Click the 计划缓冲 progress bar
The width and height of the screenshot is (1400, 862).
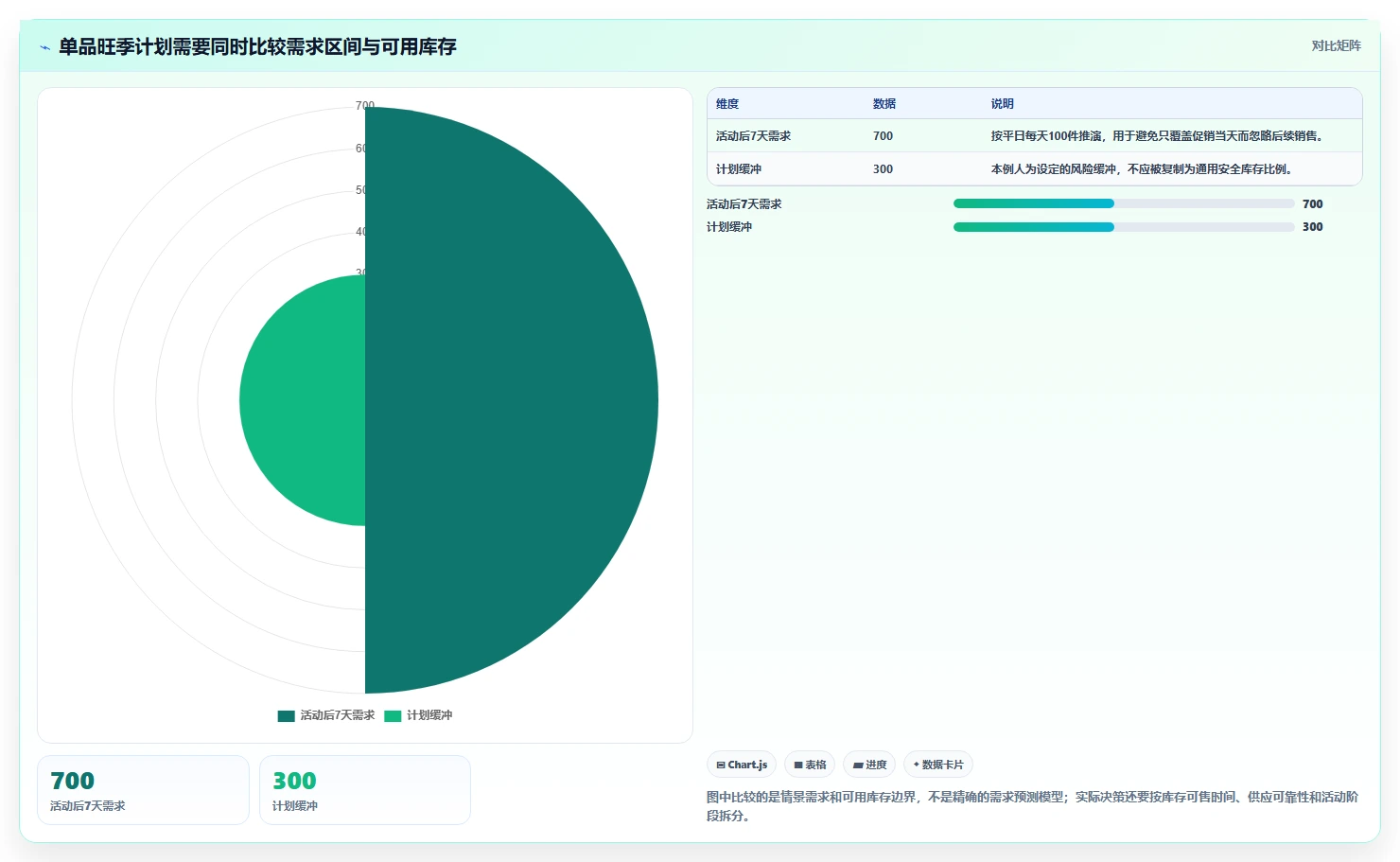1124,227
